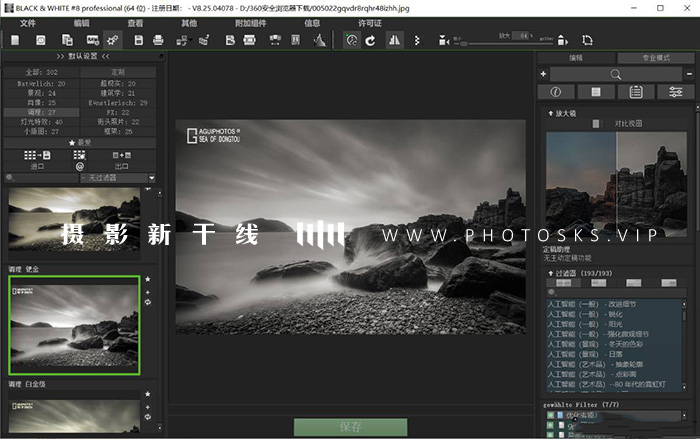Viewport: 700px width, 439px height.
Task: Select the 建筑学: 21 category
Action: point(118,93)
